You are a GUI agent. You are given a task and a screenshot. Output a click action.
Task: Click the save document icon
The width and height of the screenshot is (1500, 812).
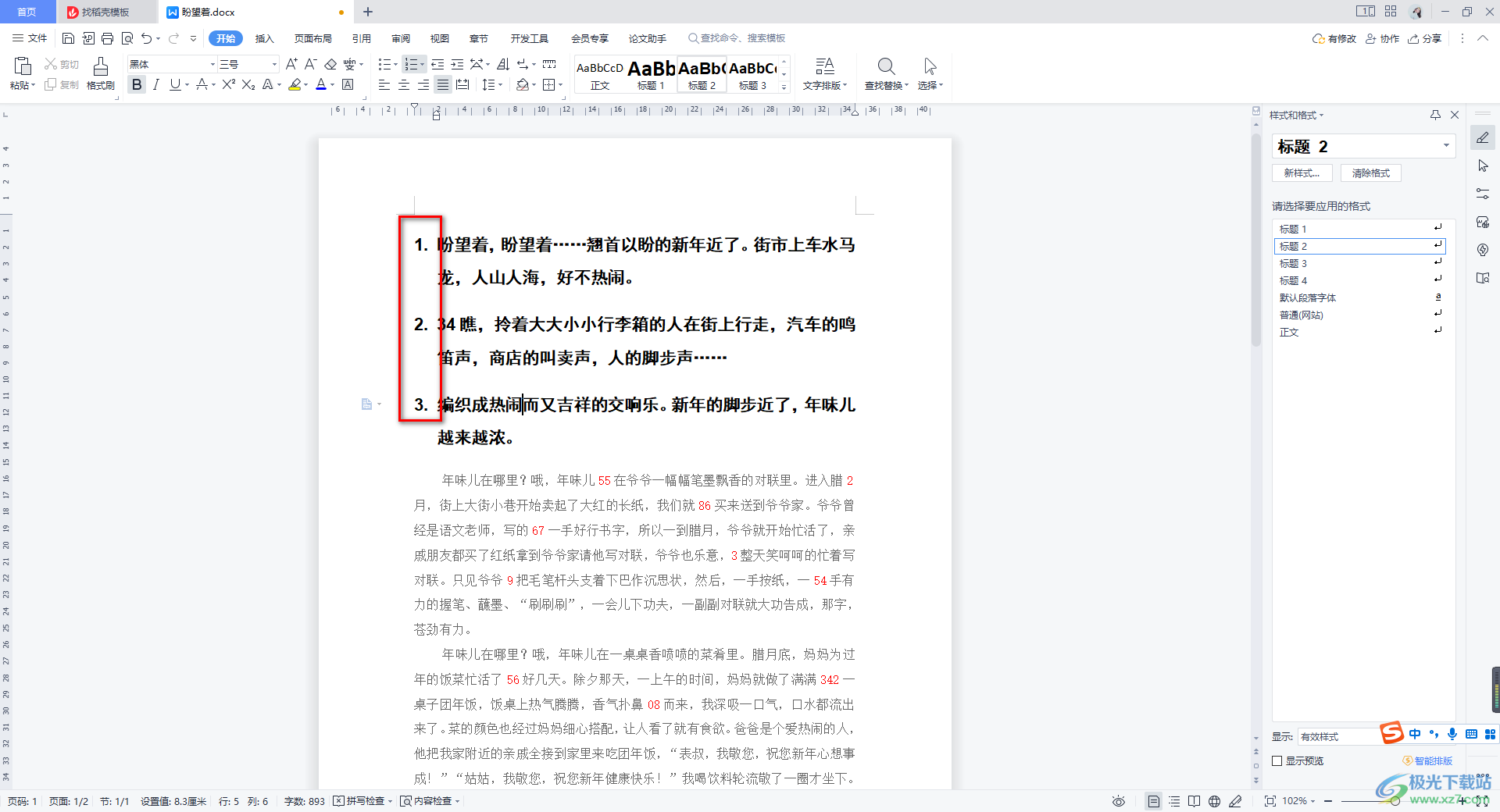[x=68, y=38]
